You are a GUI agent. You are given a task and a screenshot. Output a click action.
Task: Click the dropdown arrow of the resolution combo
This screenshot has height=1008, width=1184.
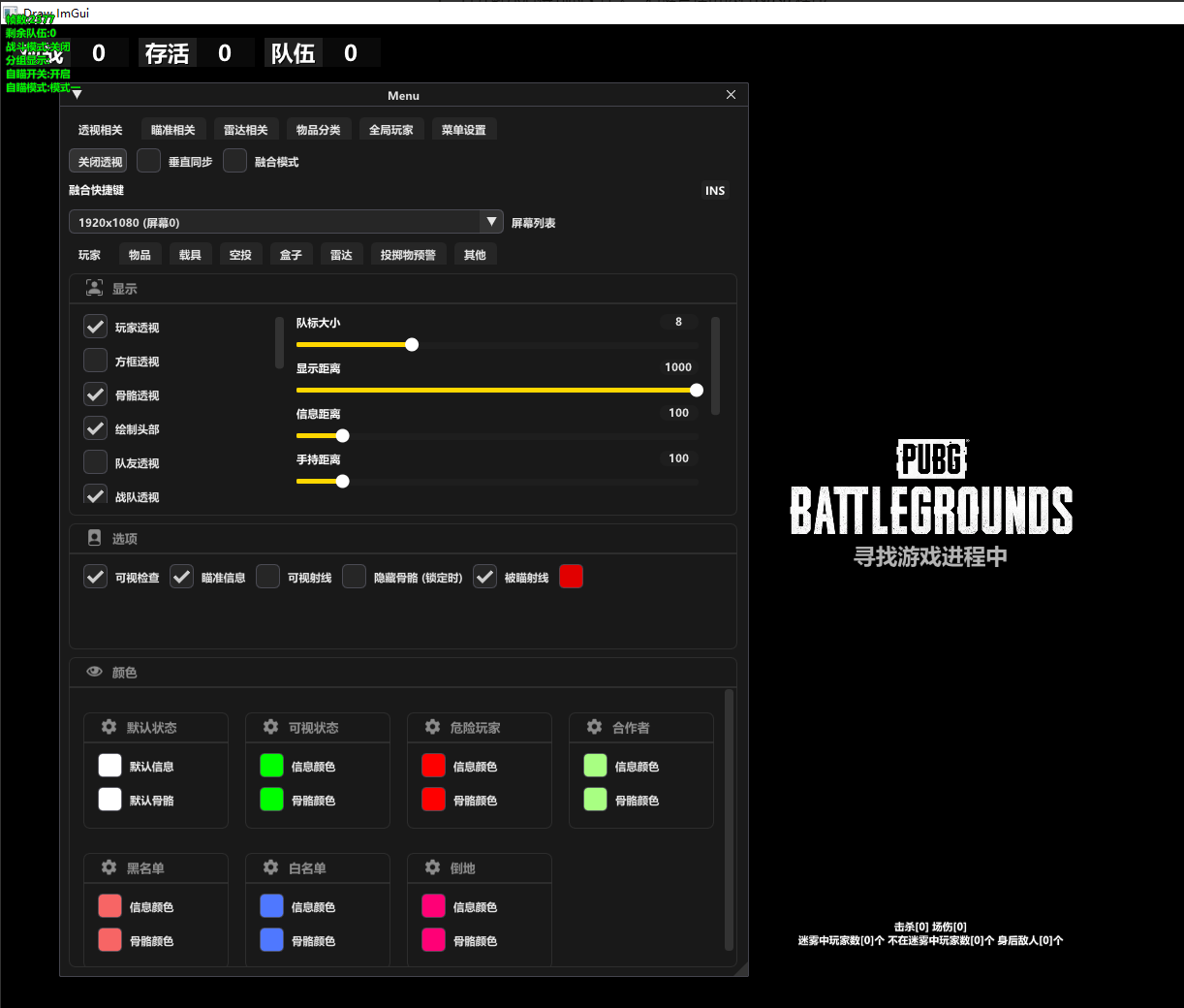click(492, 223)
